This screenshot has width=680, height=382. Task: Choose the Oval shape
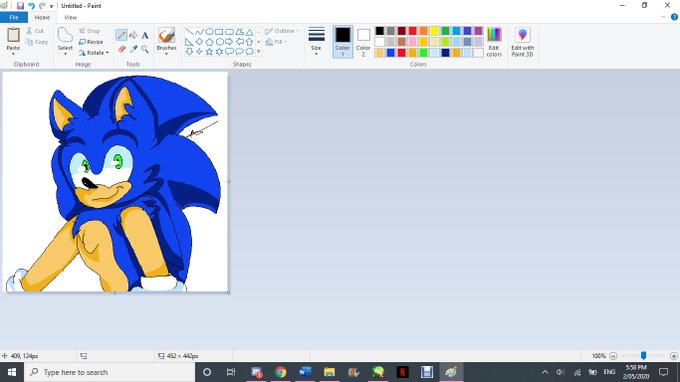(x=209, y=32)
